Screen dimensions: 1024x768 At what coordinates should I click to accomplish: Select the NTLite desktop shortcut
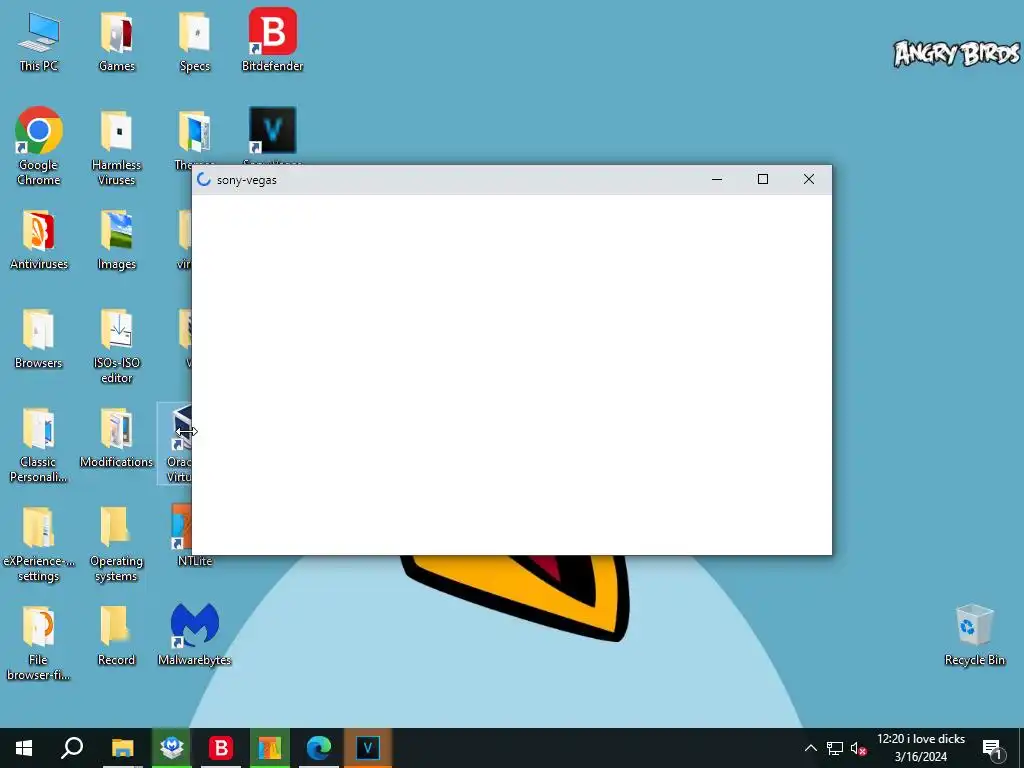point(184,534)
